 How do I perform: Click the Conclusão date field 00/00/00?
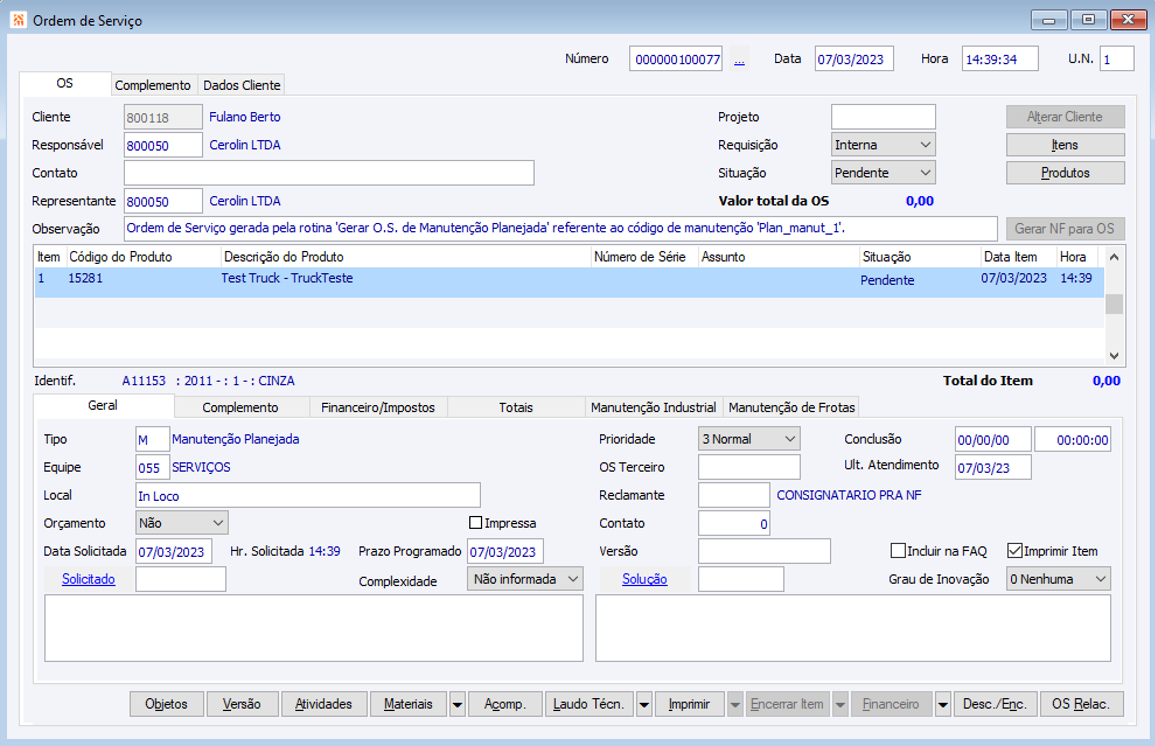click(x=993, y=440)
